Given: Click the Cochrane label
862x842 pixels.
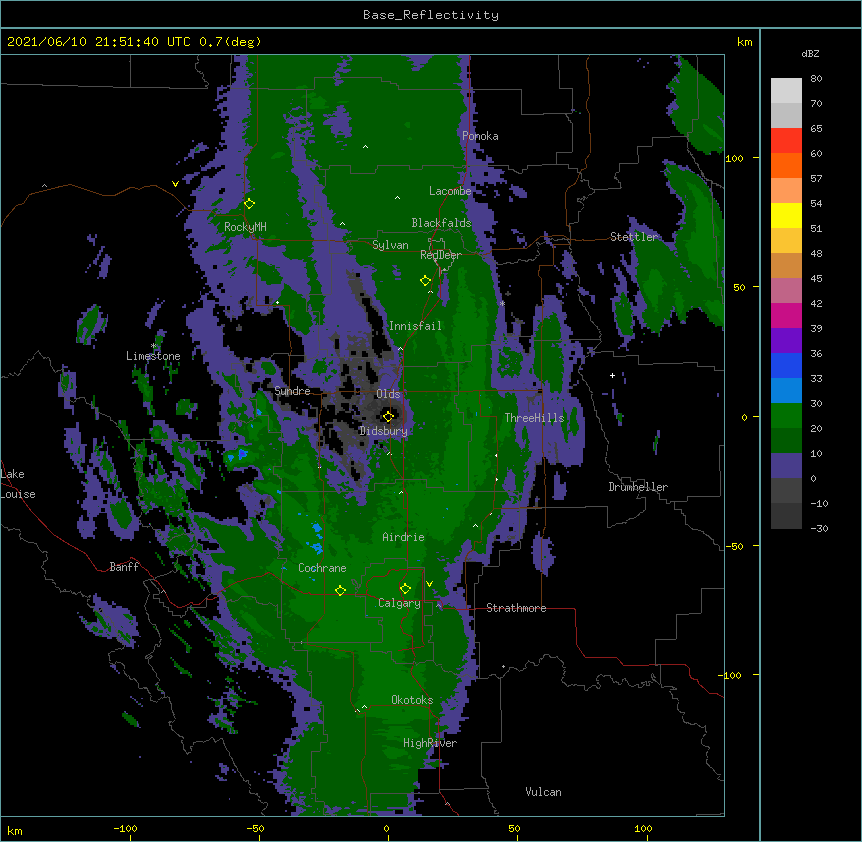Looking at the screenshot, I should tap(322, 568).
